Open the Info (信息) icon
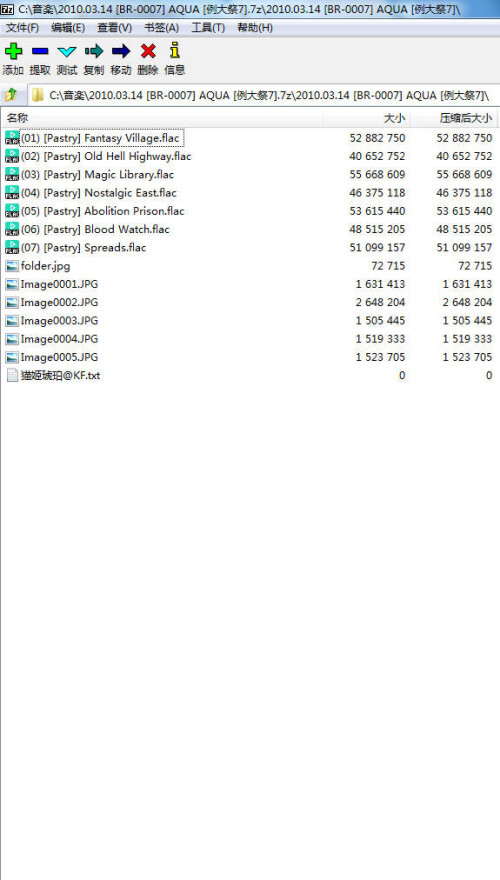The width and height of the screenshot is (500, 880). [175, 51]
